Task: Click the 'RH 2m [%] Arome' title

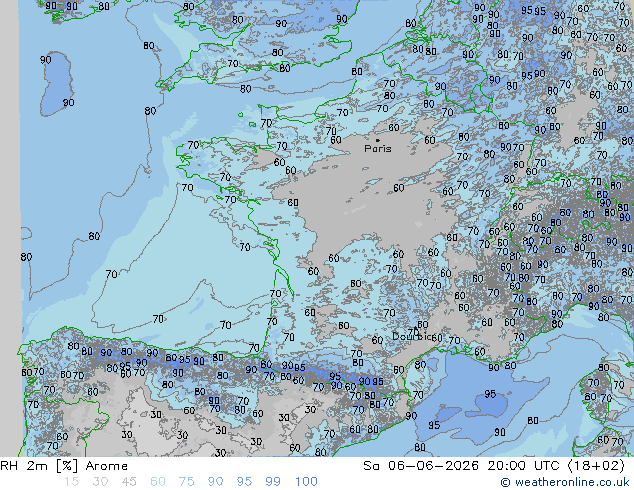Action: tap(64, 466)
